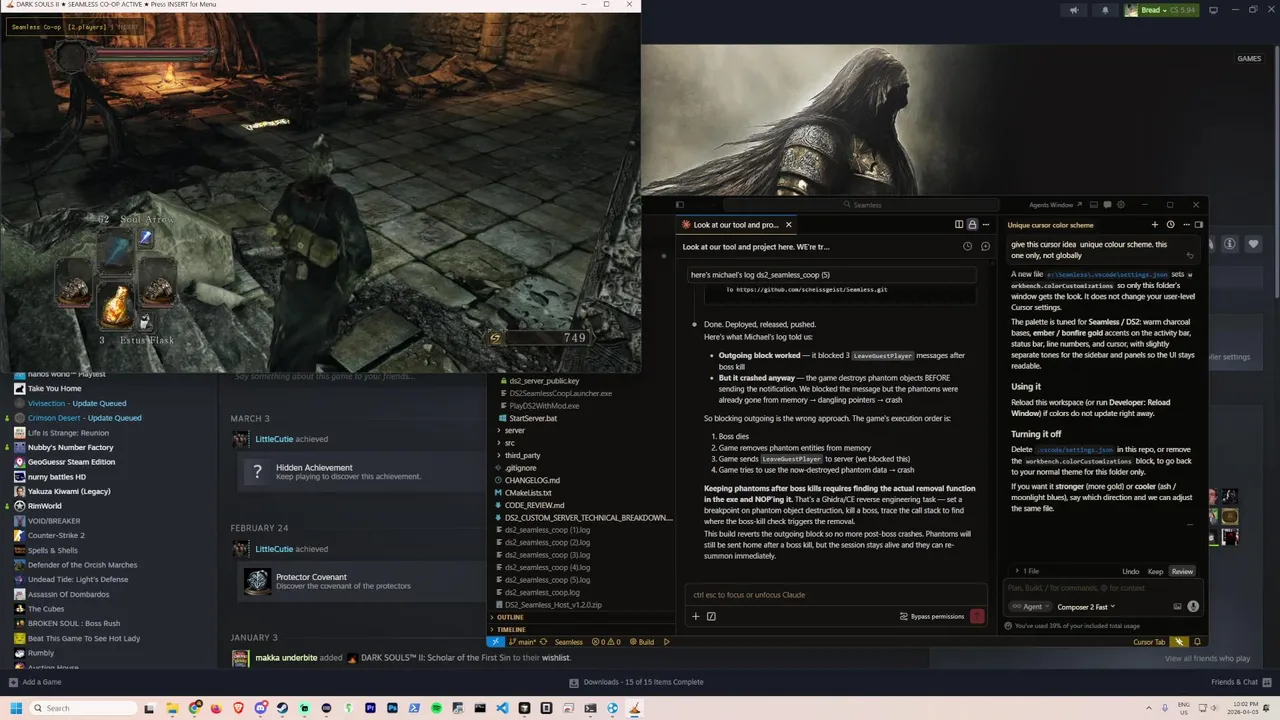Click the red send arrow button in Claude input

pos(977,616)
